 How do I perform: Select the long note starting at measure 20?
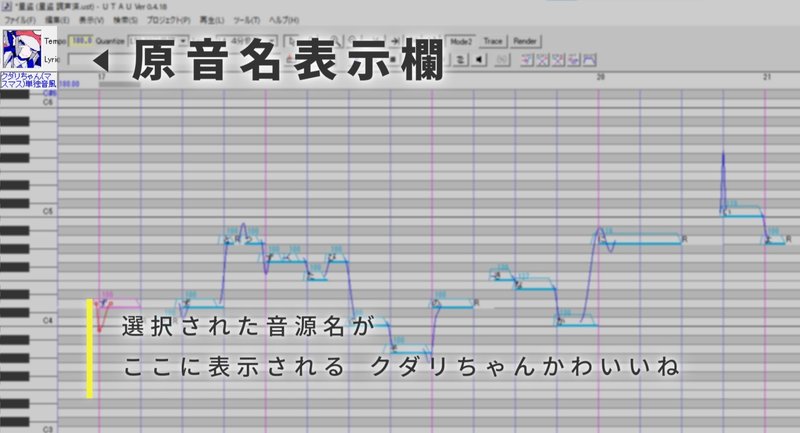click(x=640, y=239)
